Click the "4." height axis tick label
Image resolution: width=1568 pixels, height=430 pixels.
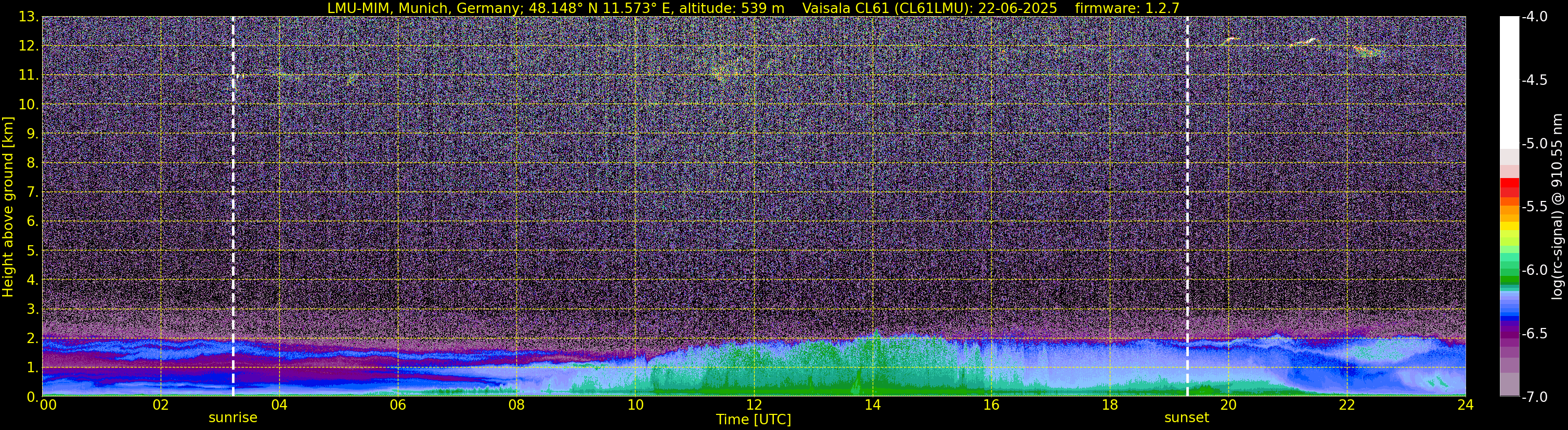[x=33, y=280]
